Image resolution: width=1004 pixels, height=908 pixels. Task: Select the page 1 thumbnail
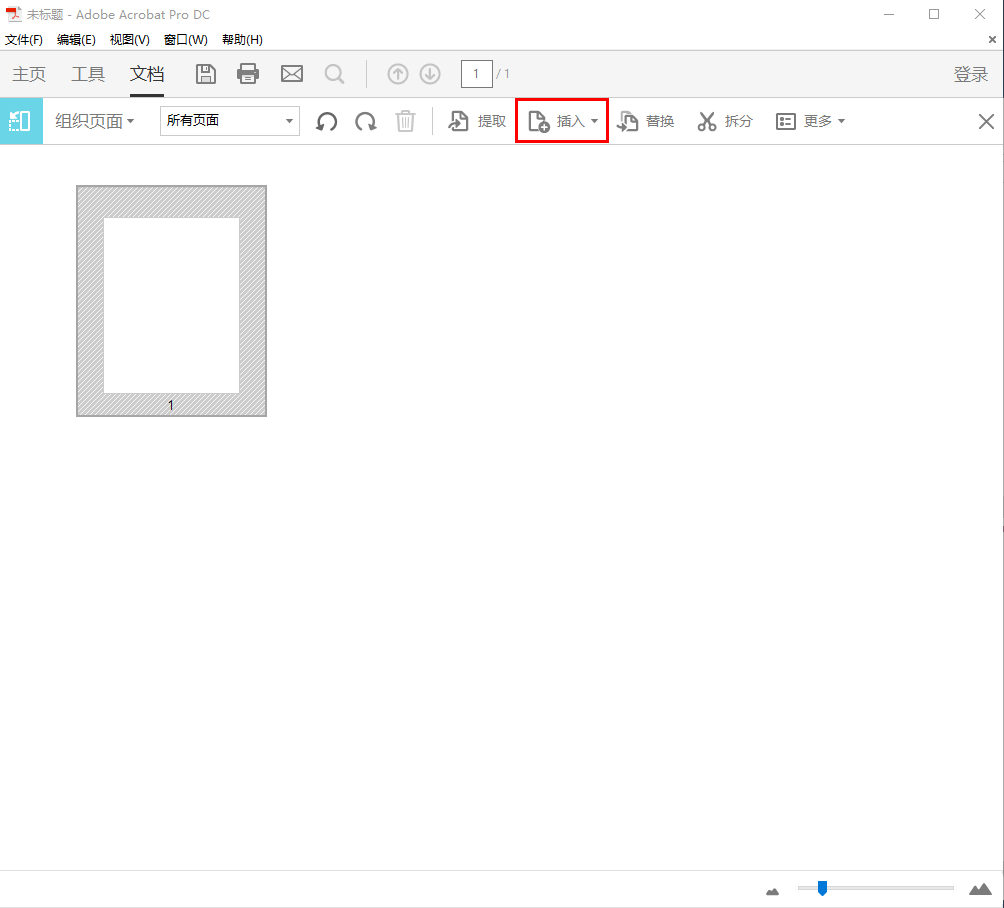[x=172, y=301]
